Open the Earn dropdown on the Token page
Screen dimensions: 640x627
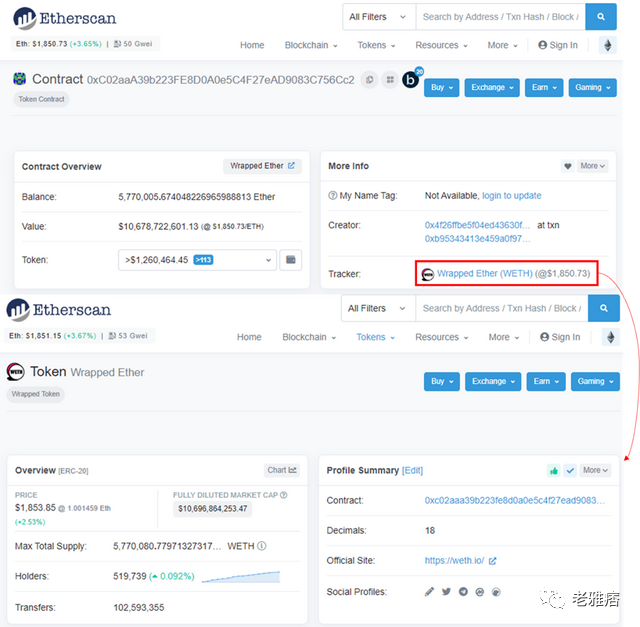click(546, 381)
